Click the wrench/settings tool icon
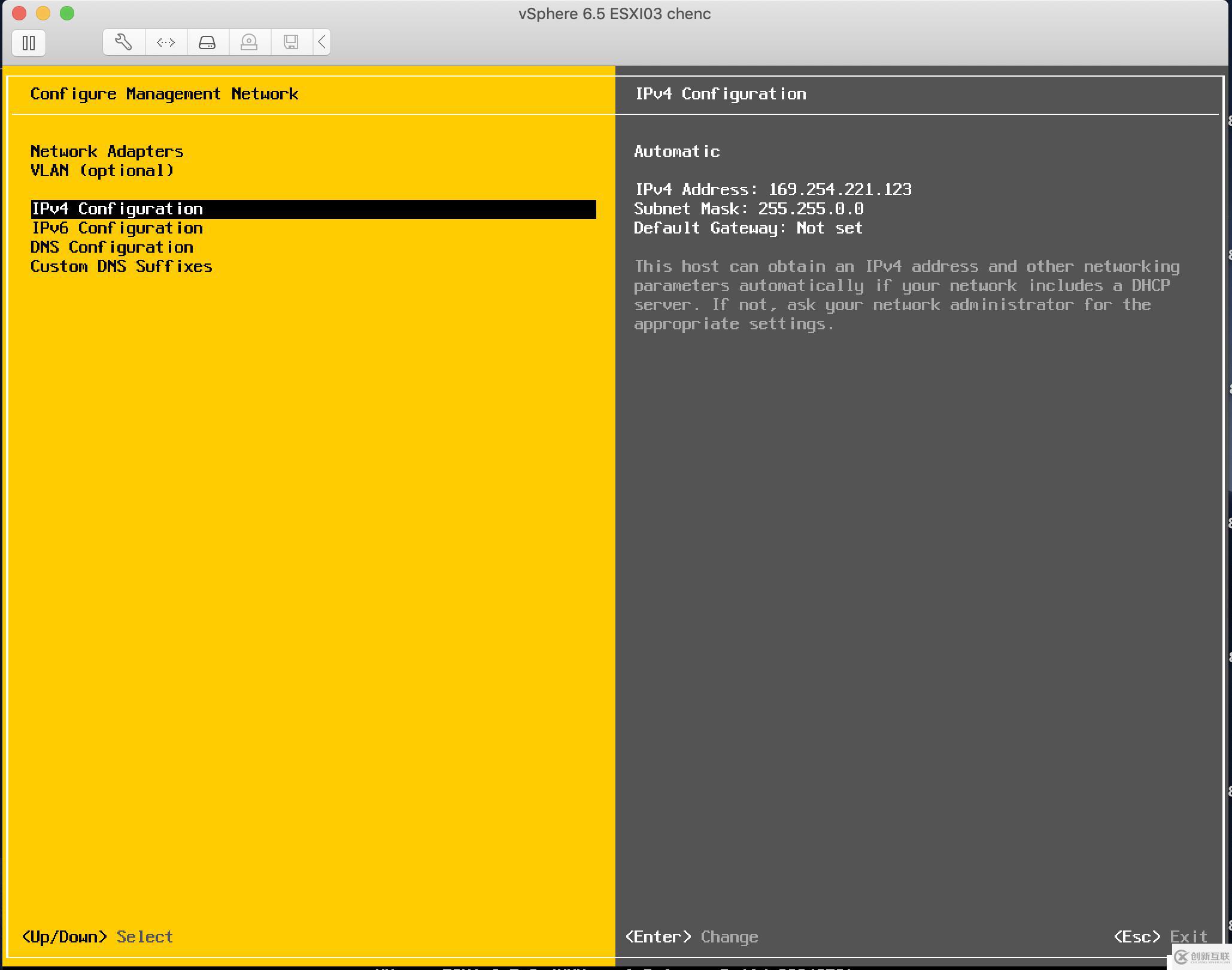 (122, 41)
